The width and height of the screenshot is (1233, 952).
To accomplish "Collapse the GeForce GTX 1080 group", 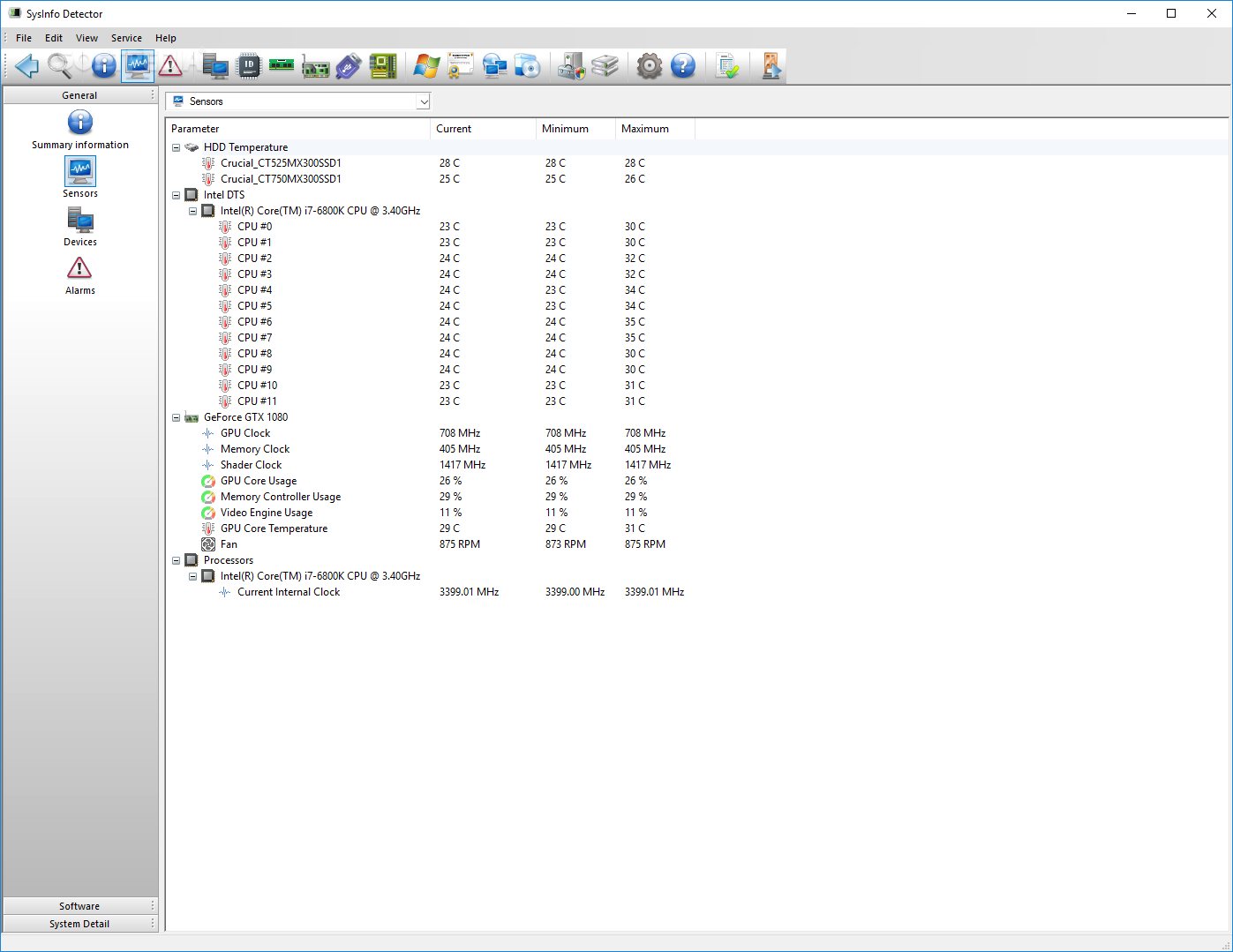I will [x=176, y=417].
